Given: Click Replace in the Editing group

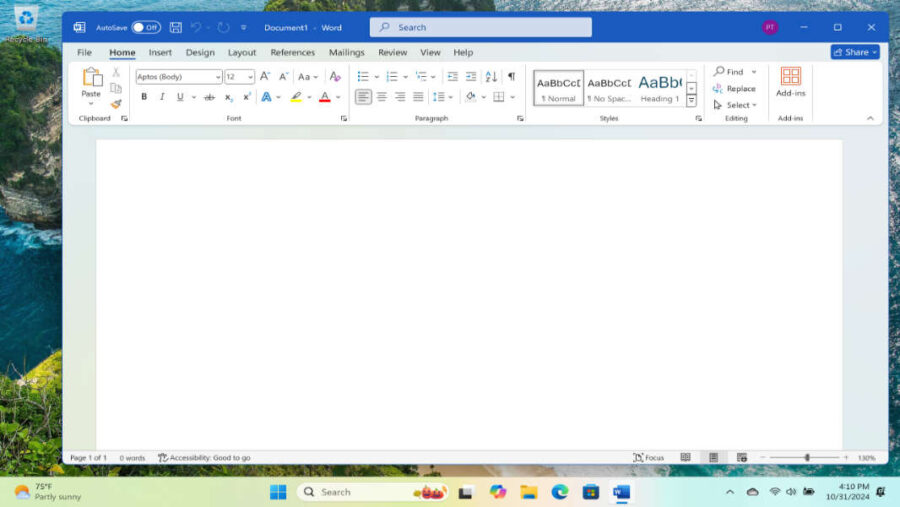Looking at the screenshot, I should pos(735,88).
